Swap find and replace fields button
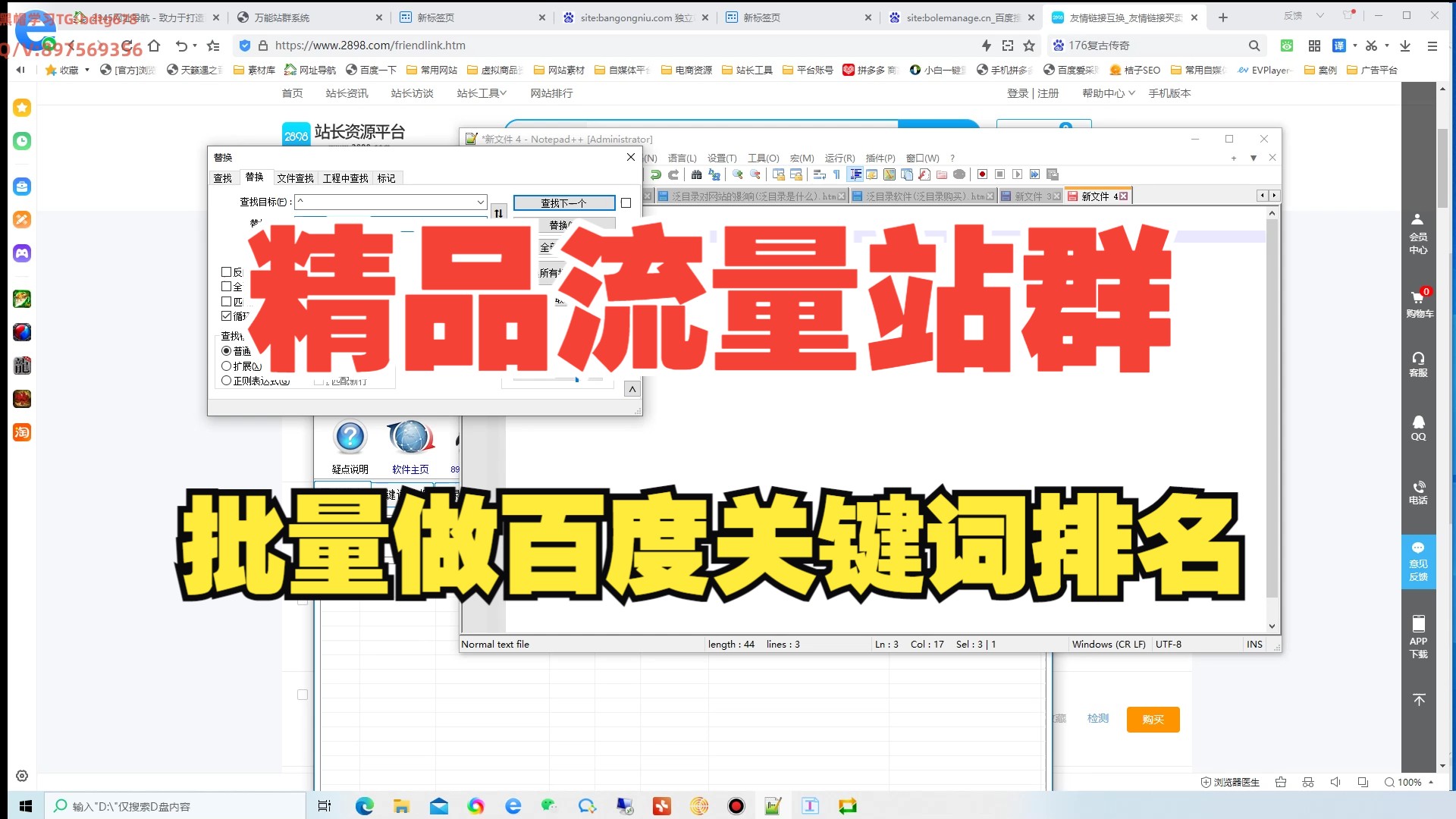Screen dimensions: 1456x819 click(498, 213)
